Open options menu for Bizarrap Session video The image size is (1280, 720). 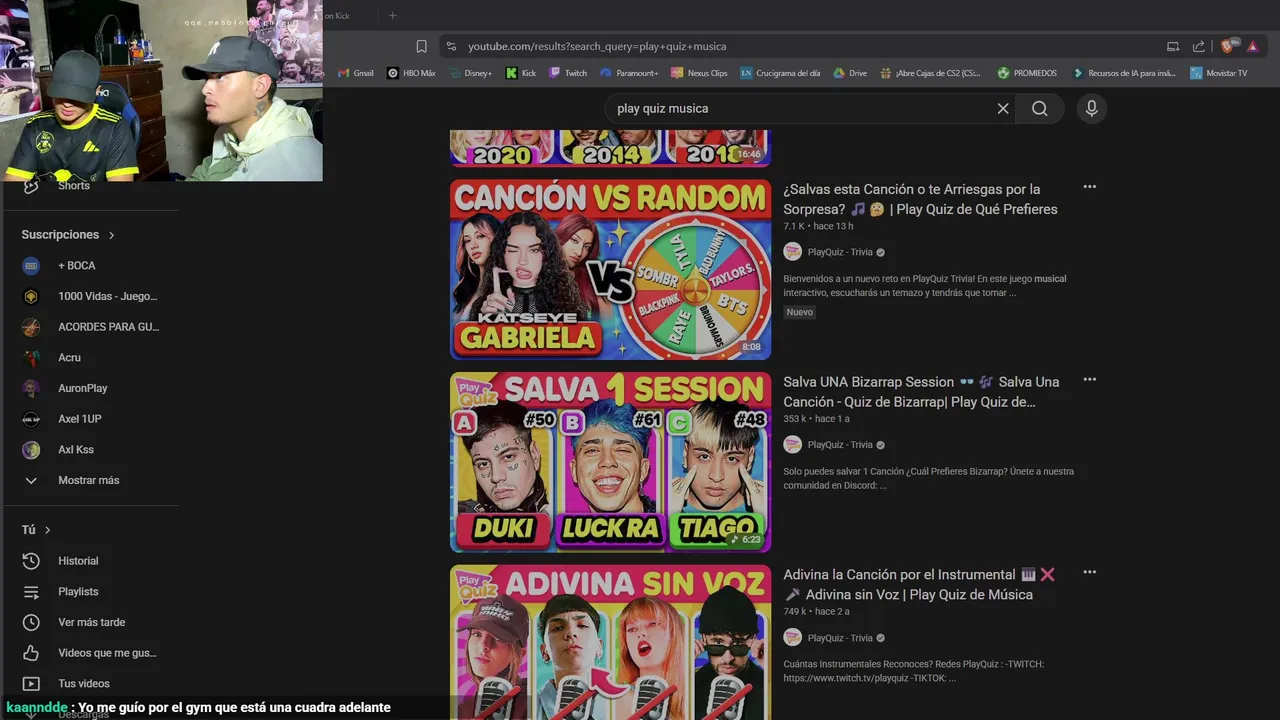tap(1089, 380)
